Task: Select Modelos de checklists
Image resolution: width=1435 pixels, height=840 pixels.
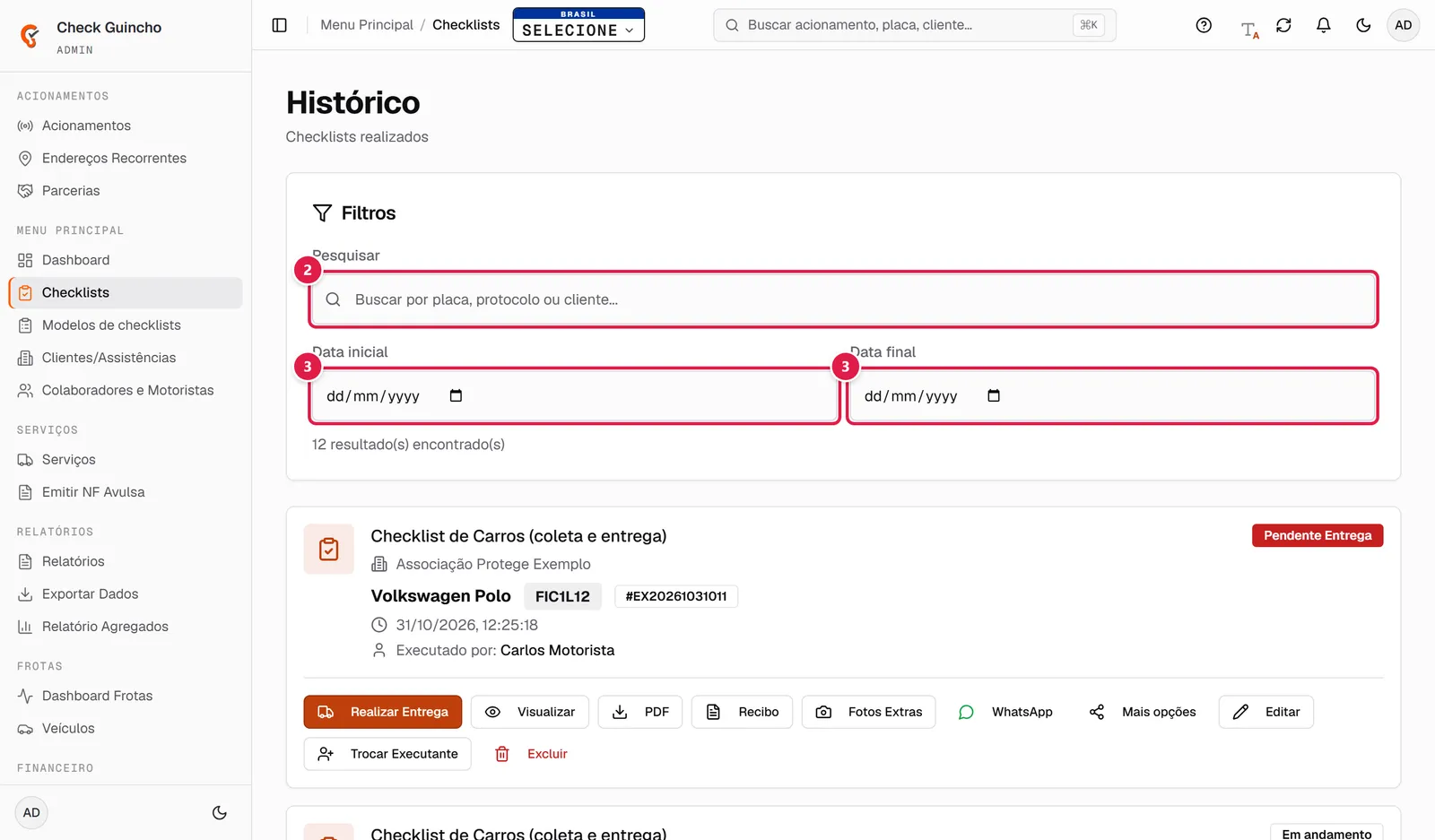Action: (x=126, y=325)
